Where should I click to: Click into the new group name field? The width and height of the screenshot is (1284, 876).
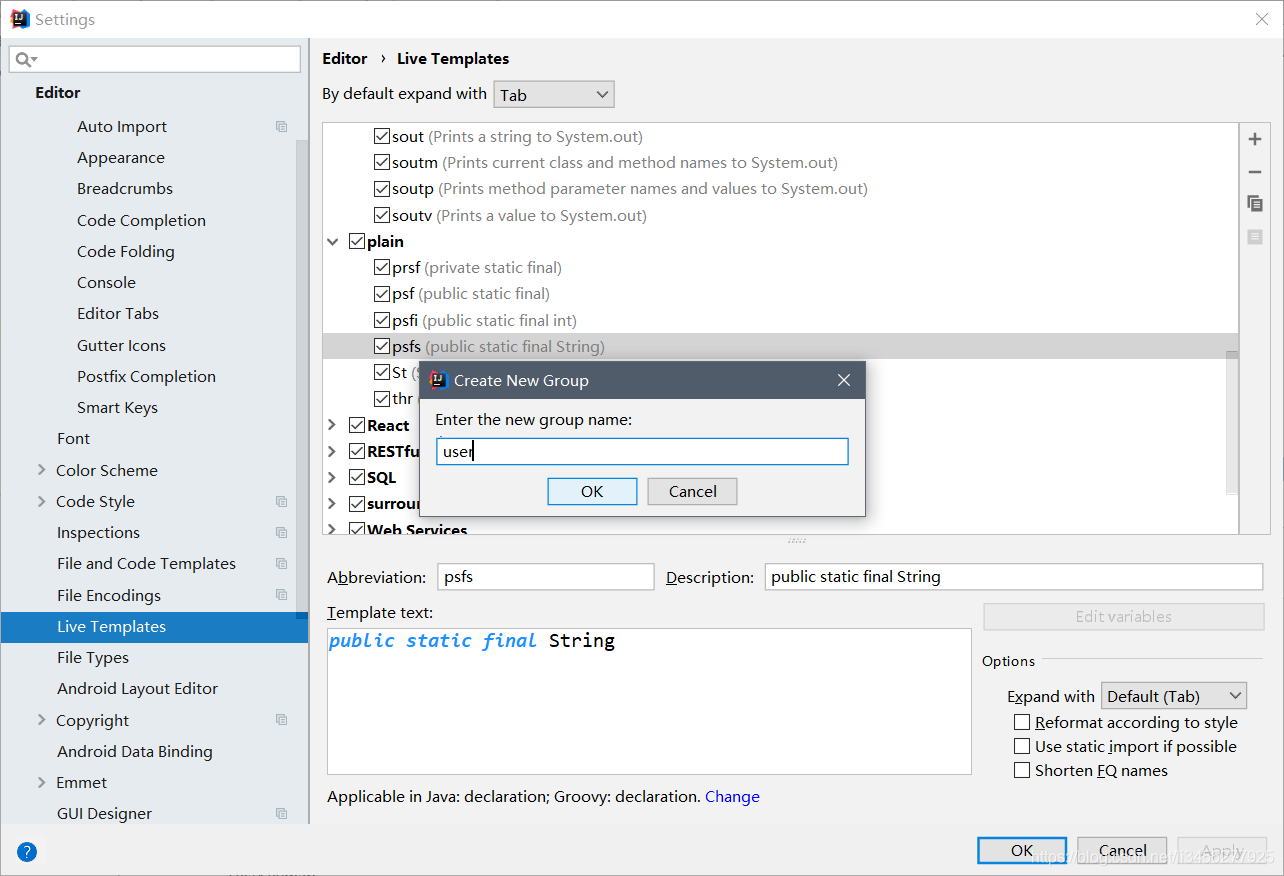[643, 451]
